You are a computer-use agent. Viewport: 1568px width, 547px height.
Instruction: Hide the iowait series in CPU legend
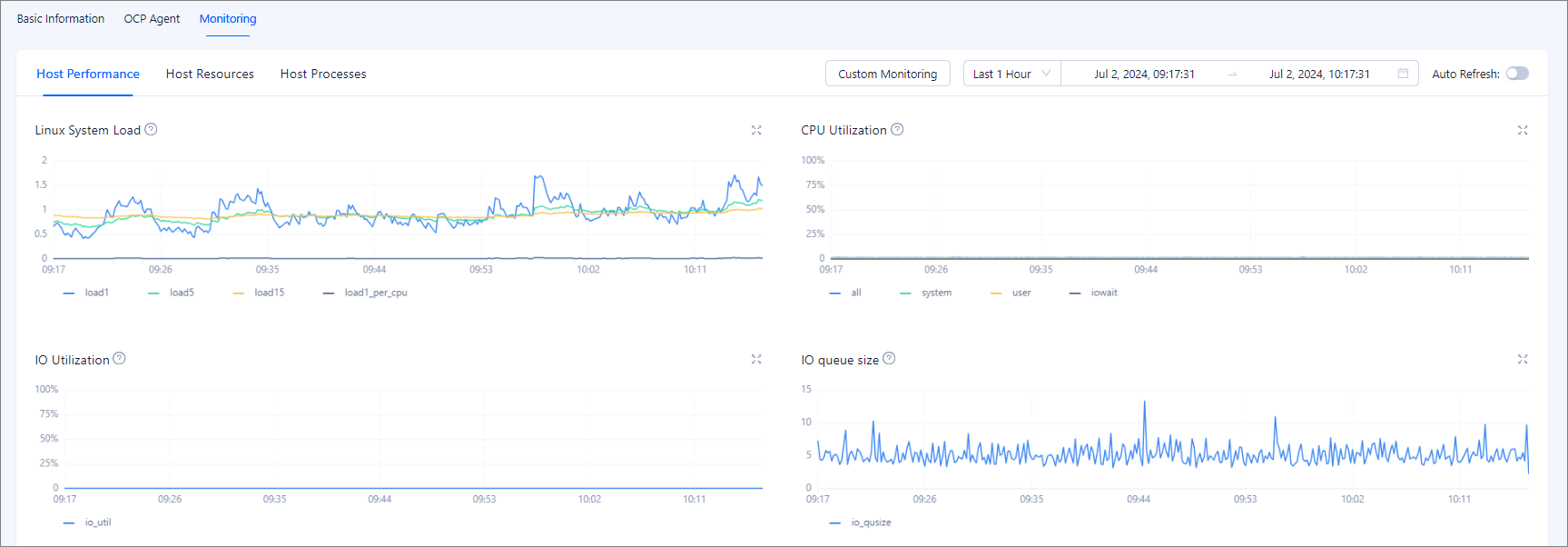point(1095,293)
